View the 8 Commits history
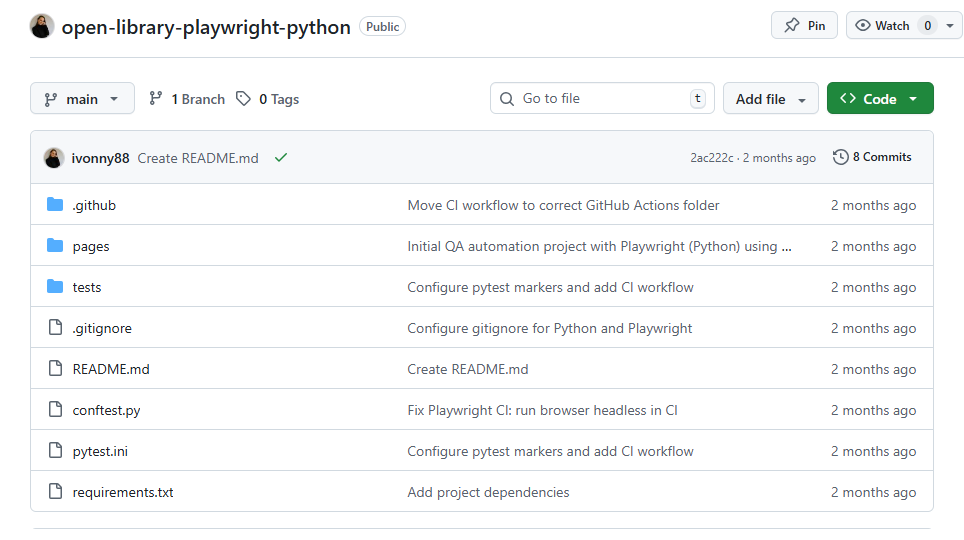Viewport: 964px width, 540px height. point(872,157)
